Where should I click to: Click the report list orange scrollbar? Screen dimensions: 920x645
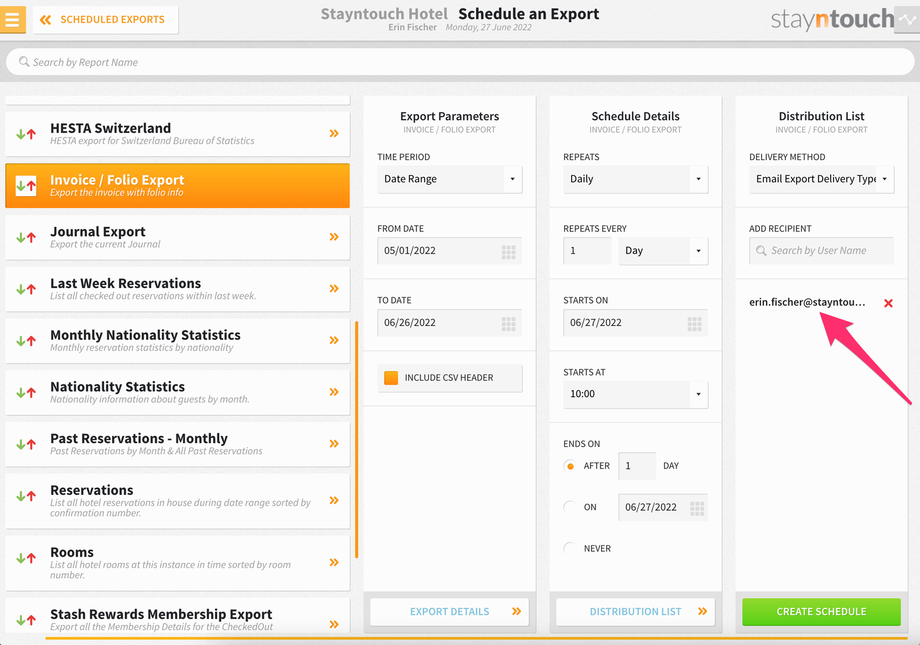pyautogui.click(x=356, y=440)
